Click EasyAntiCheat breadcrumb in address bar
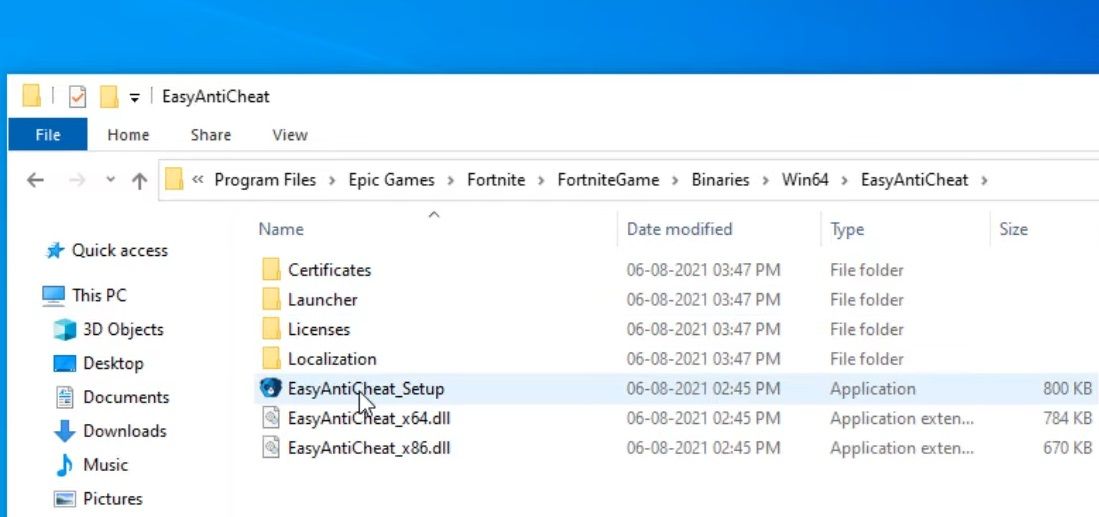Screen dimensions: 1099x517 click(x=915, y=180)
